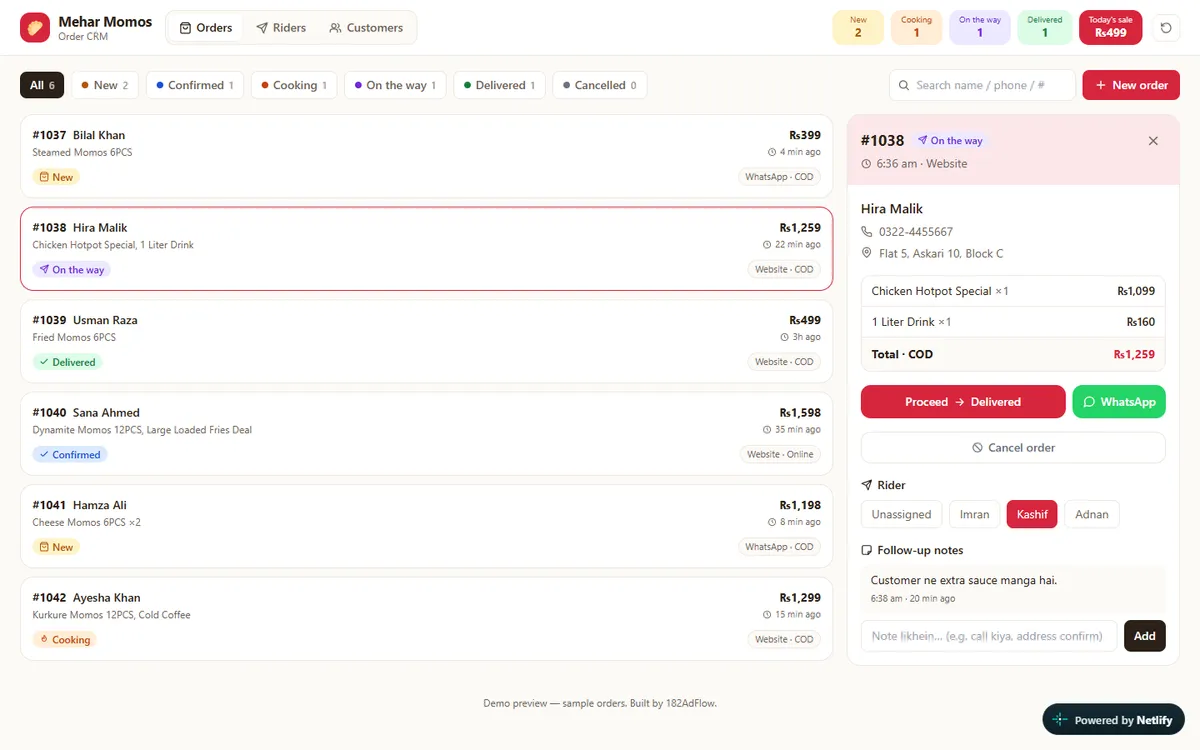1200x750 pixels.
Task: Filter orders by Confirmed status
Action: coord(195,85)
